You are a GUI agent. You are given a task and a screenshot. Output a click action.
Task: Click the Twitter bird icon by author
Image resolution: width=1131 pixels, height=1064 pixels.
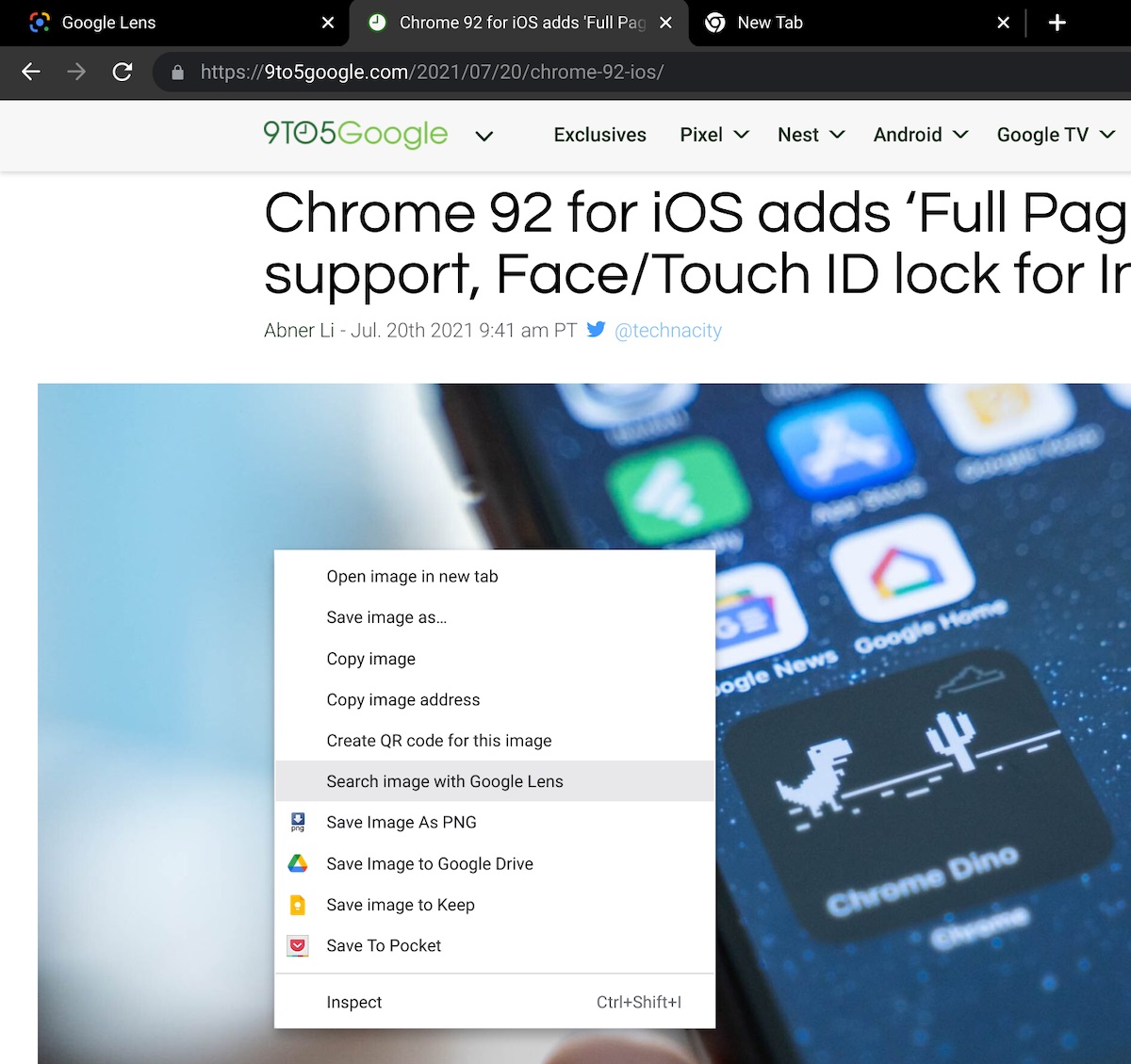596,330
